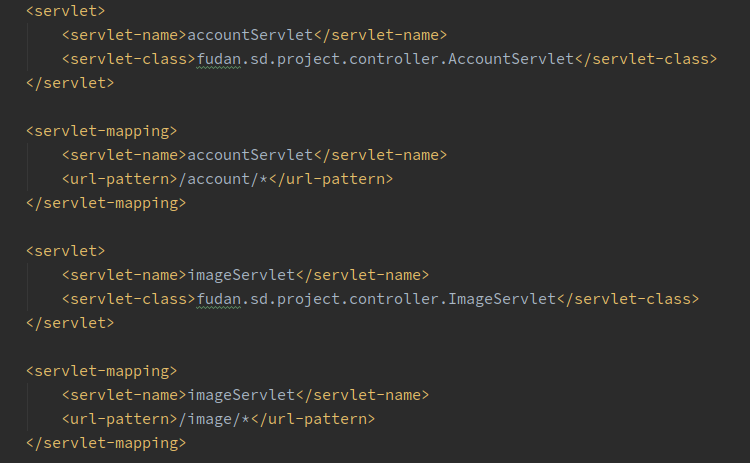Click closing servlet-class tag after AccountServlet
Viewport: 750px width, 463px height.
[646, 59]
